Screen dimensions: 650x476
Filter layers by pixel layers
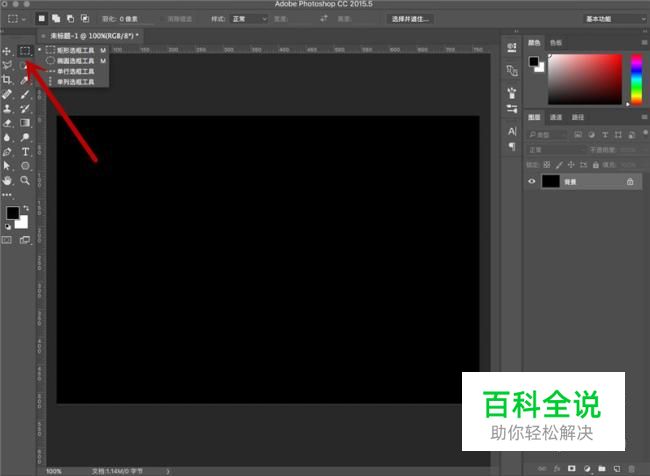(x=578, y=135)
